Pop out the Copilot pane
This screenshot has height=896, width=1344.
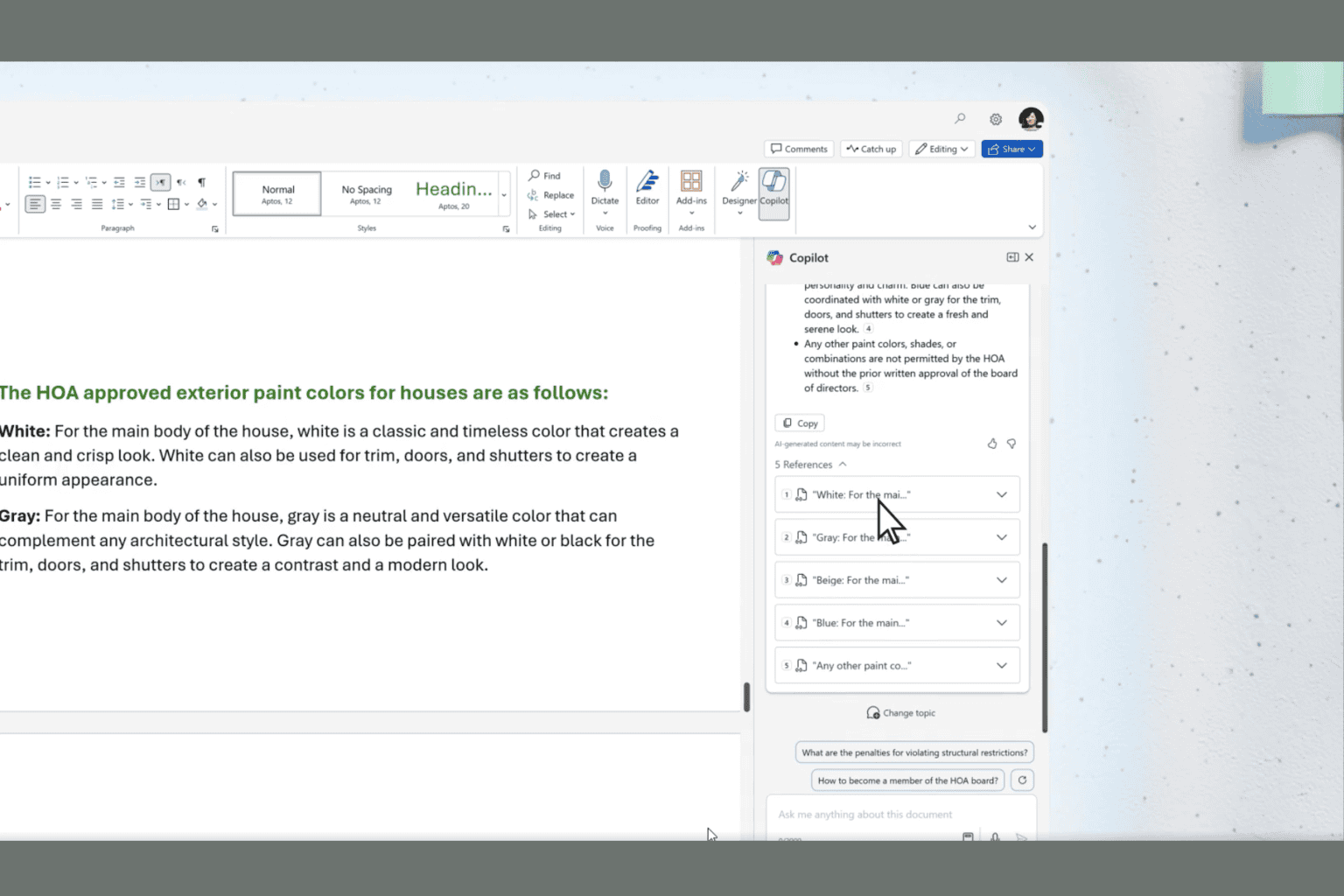[x=1012, y=257]
